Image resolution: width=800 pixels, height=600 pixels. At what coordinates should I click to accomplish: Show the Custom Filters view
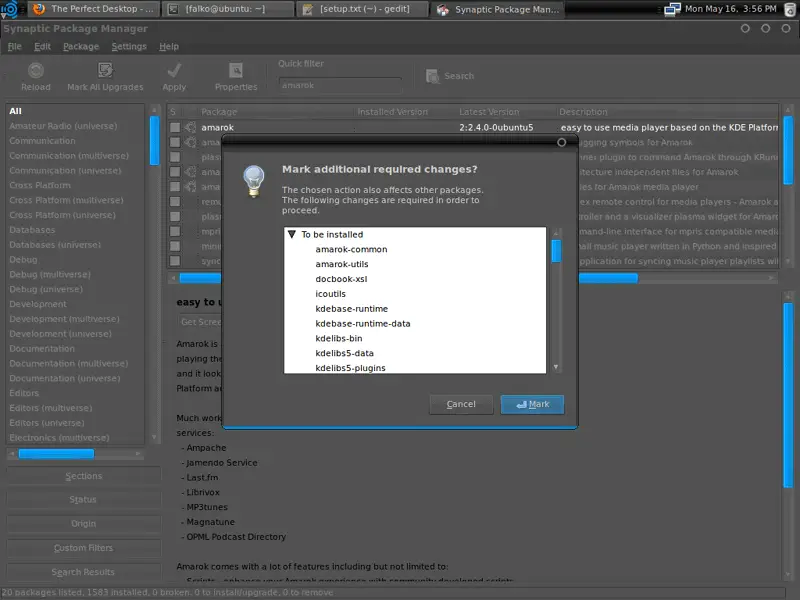84,548
